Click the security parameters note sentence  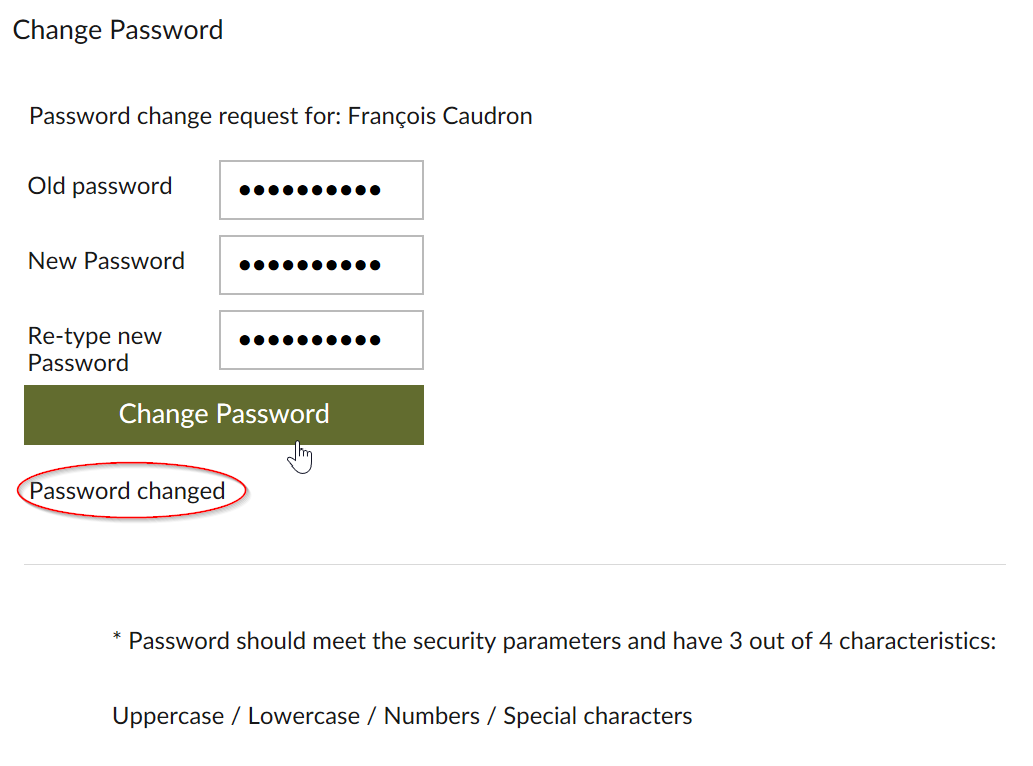pos(555,641)
